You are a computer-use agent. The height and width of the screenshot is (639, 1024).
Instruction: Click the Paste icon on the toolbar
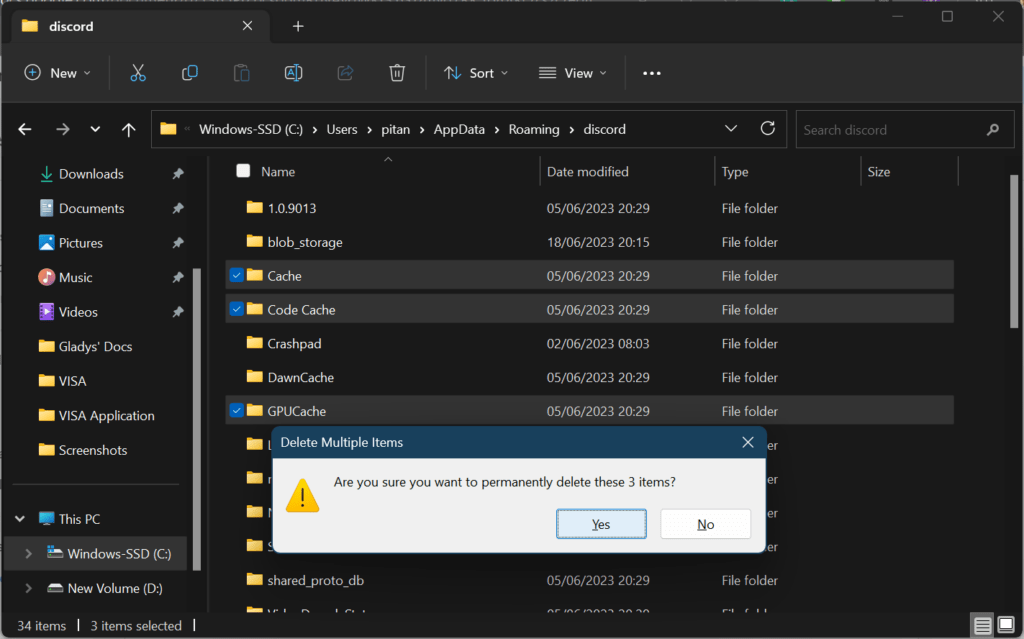point(240,72)
